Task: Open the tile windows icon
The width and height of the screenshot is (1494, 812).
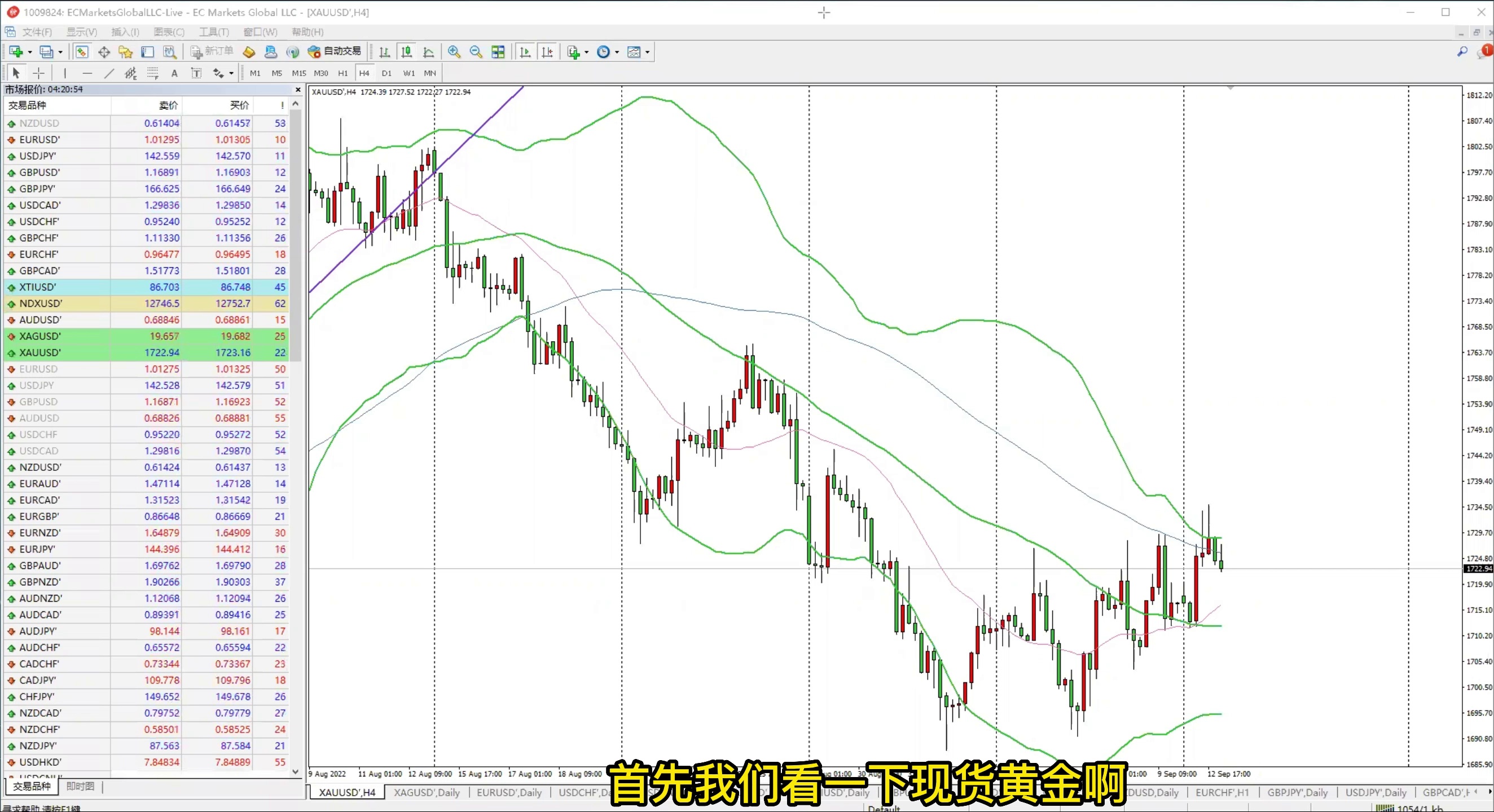Action: (x=498, y=52)
